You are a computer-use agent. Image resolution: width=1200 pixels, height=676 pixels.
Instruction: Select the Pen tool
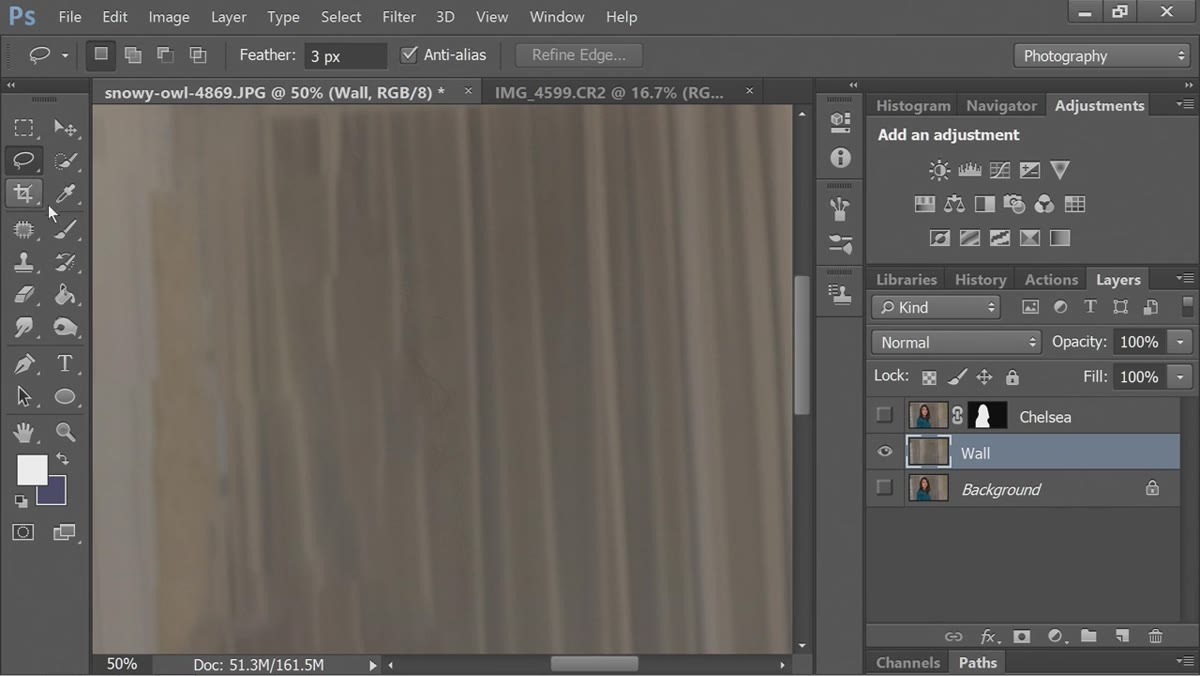point(23,364)
